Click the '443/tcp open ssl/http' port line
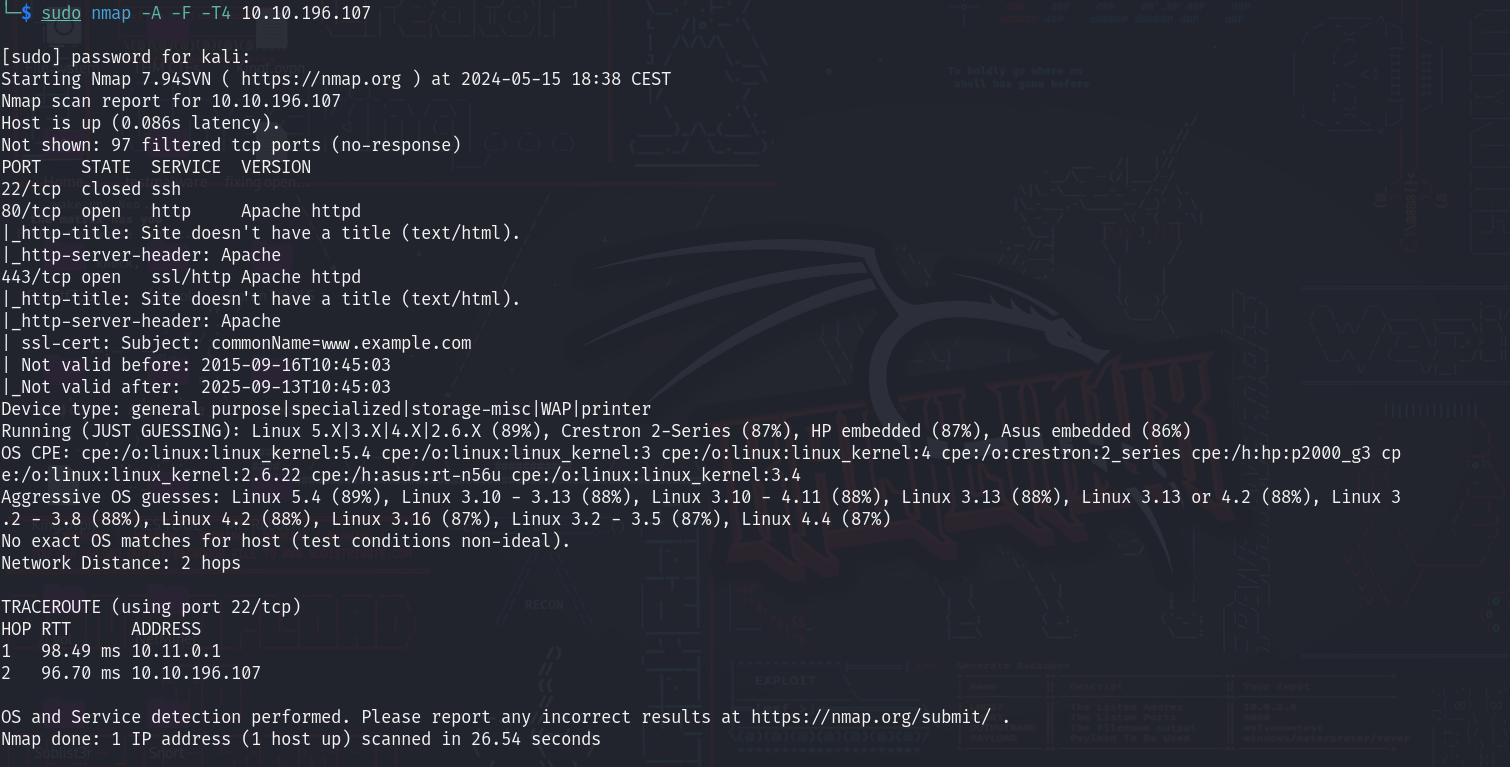The image size is (1510, 767). pos(181,277)
